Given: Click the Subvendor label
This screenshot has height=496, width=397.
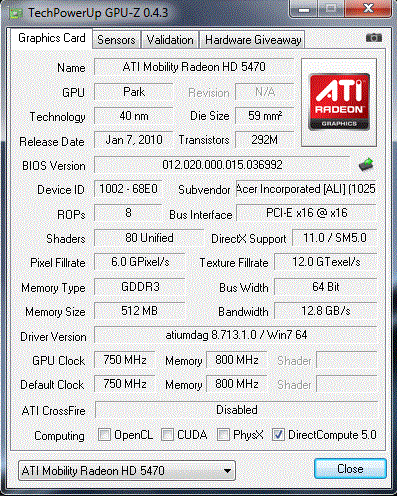Looking at the screenshot, I should (204, 190).
